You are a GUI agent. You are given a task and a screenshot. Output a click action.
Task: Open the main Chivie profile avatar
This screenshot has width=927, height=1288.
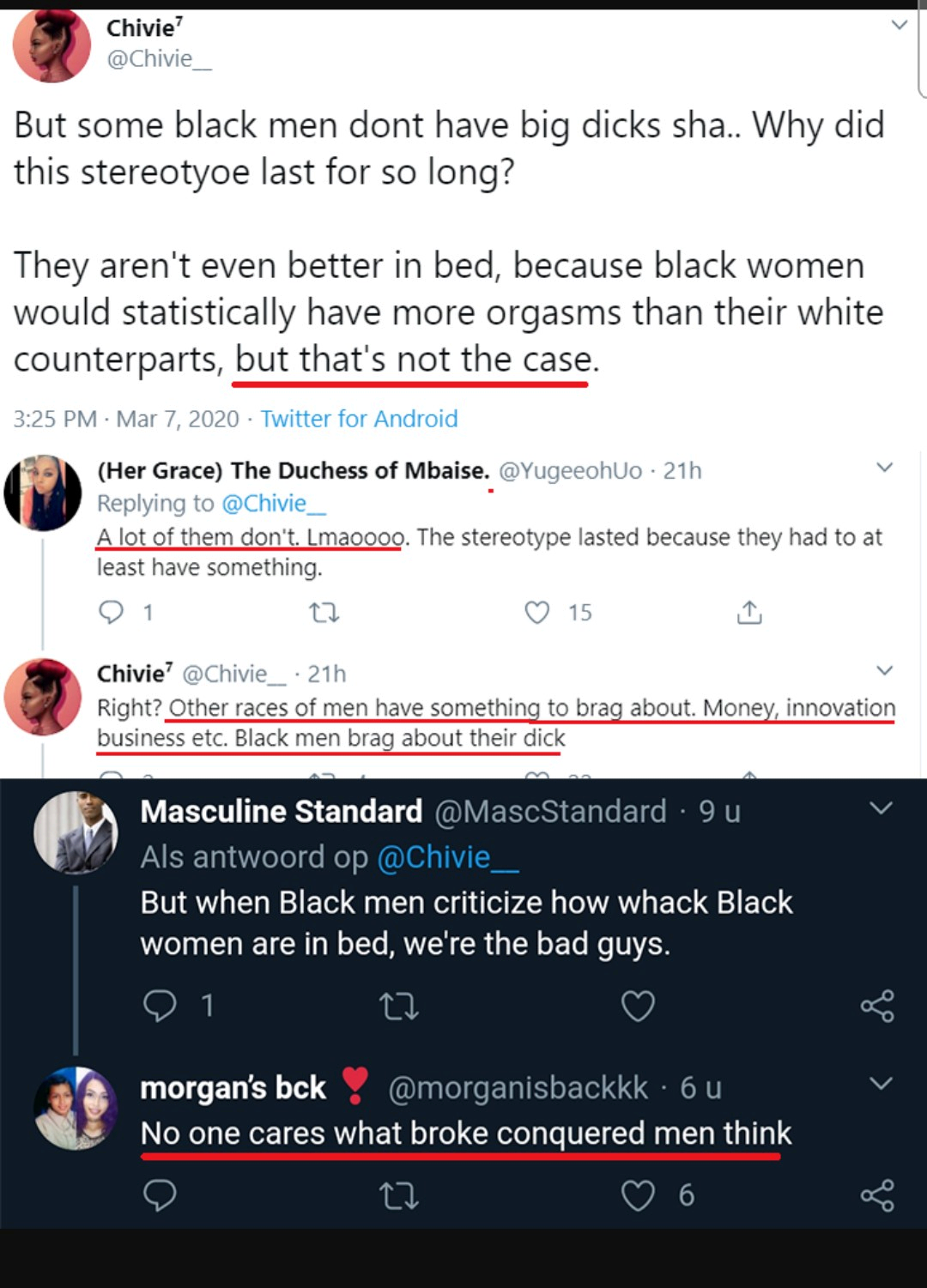click(x=51, y=45)
